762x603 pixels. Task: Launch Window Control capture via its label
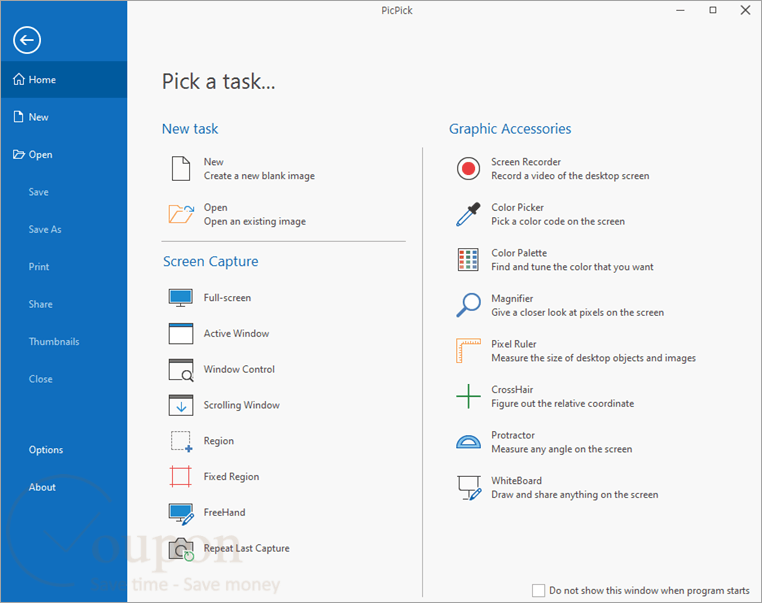click(239, 369)
